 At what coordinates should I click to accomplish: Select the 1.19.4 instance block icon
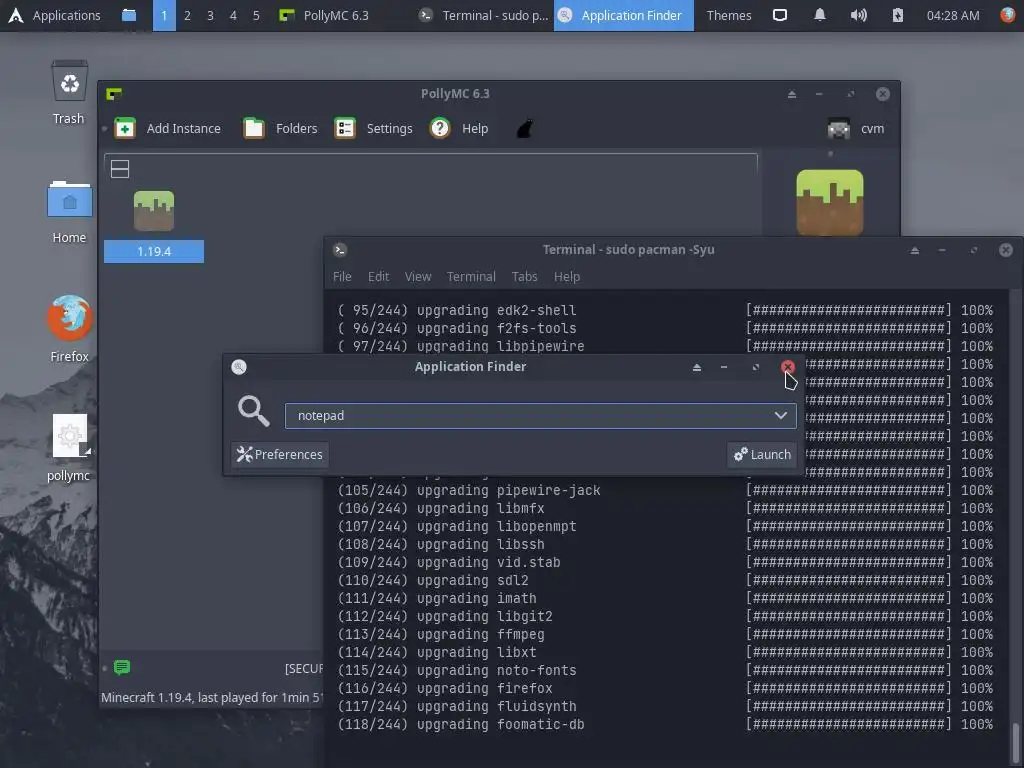(154, 211)
